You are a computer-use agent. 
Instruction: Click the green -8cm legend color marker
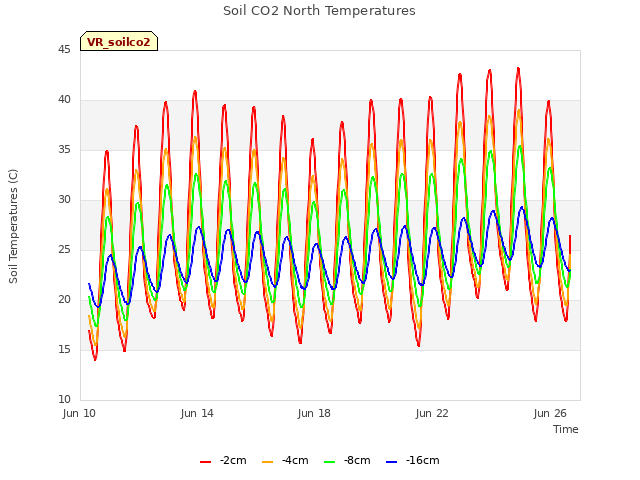click(x=329, y=462)
